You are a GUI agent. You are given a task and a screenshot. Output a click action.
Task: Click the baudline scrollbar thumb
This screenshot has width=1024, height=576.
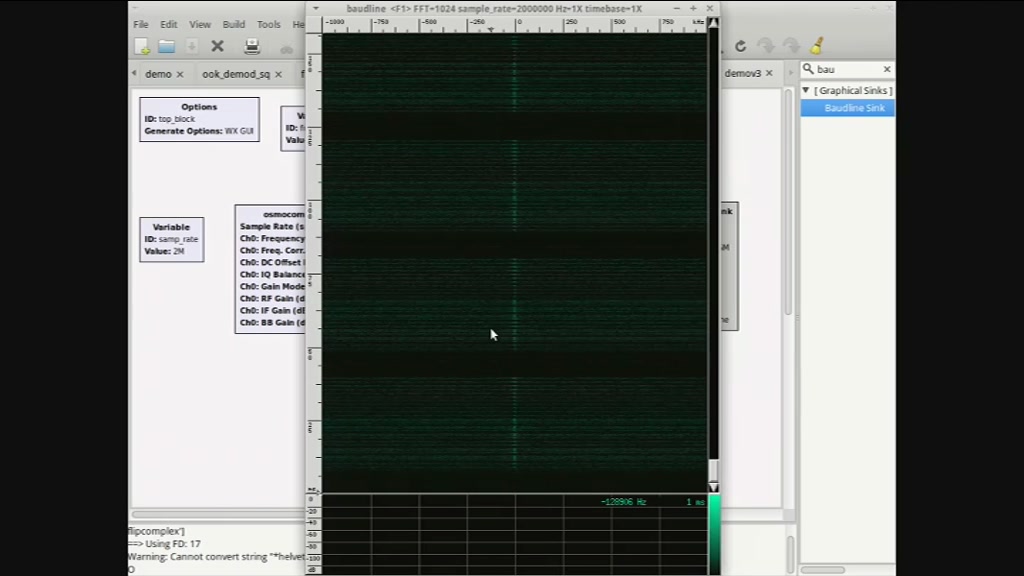(713, 470)
